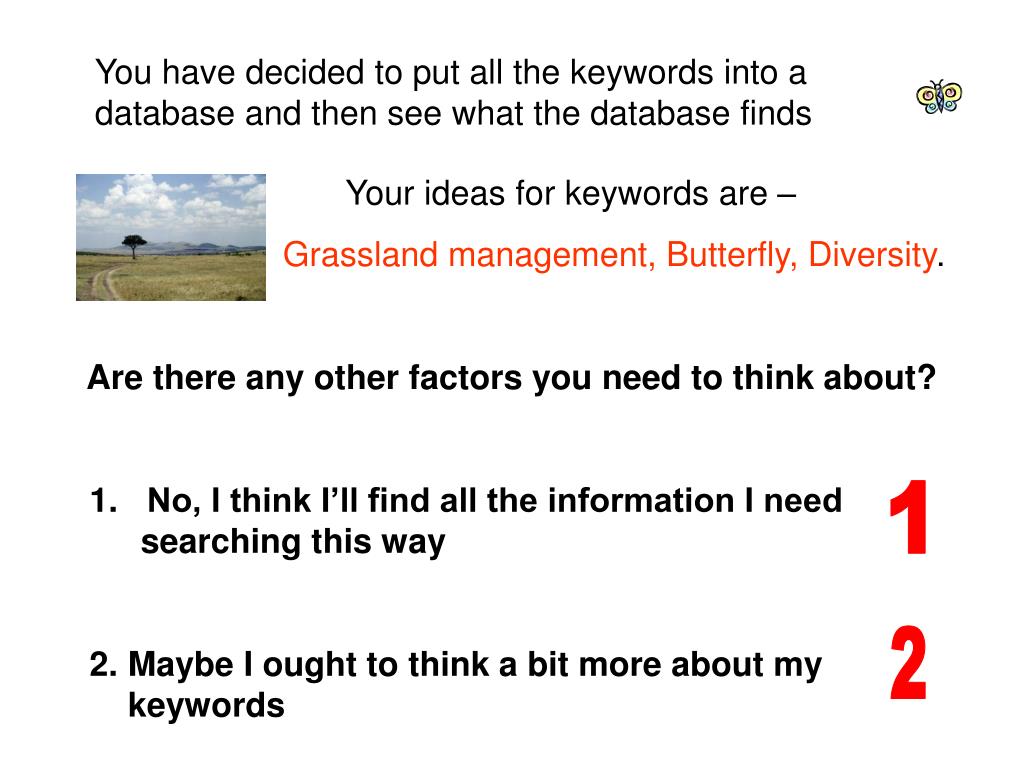Click the butterfly icon at top right

(x=938, y=97)
